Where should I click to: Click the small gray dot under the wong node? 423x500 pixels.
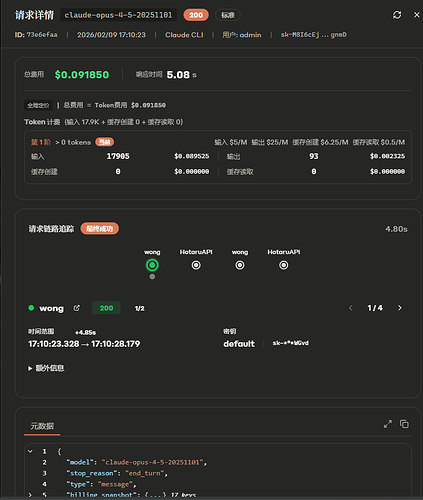(x=152, y=277)
